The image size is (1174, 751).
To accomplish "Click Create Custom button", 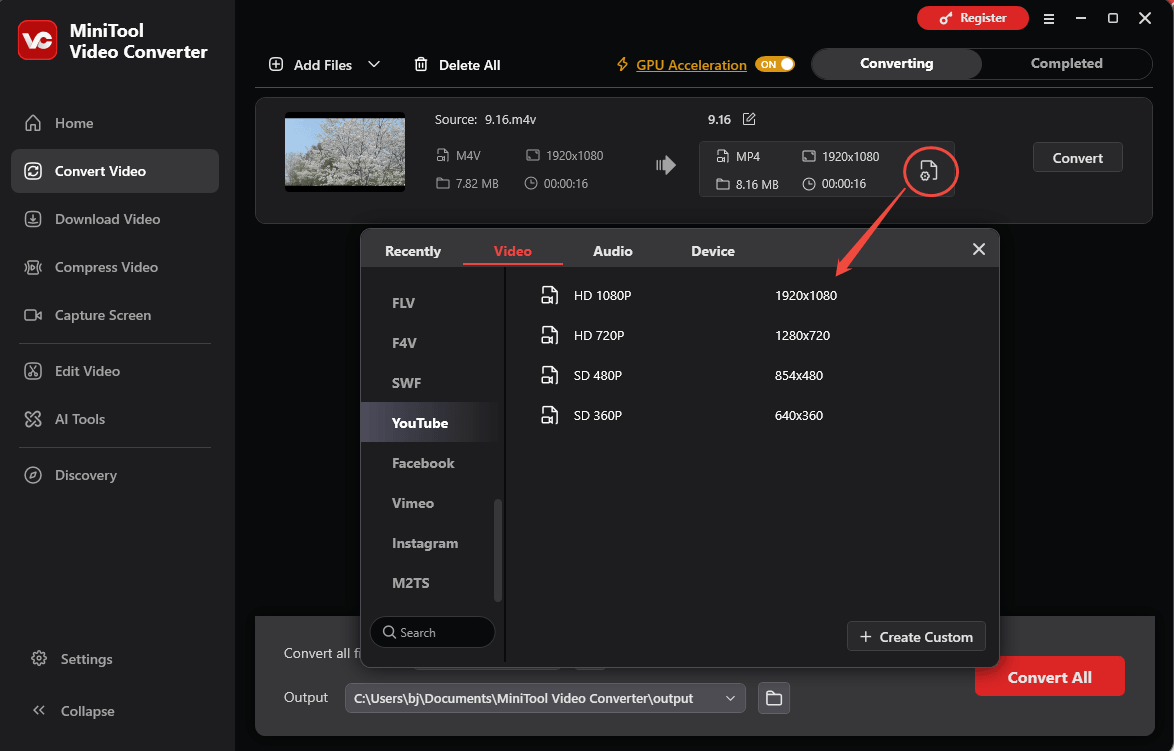I will pyautogui.click(x=916, y=636).
